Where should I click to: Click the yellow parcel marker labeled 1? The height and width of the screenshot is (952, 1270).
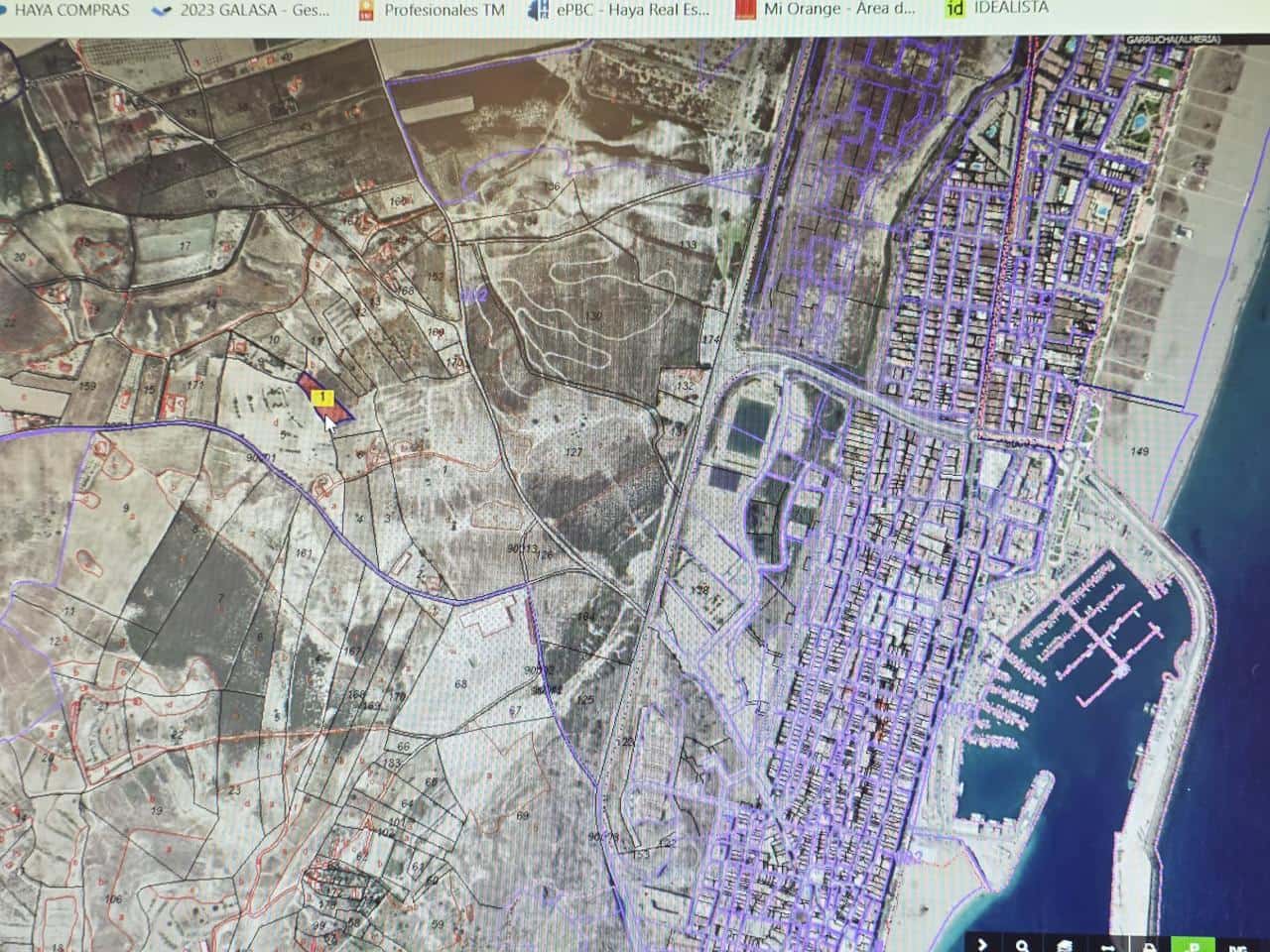click(322, 398)
